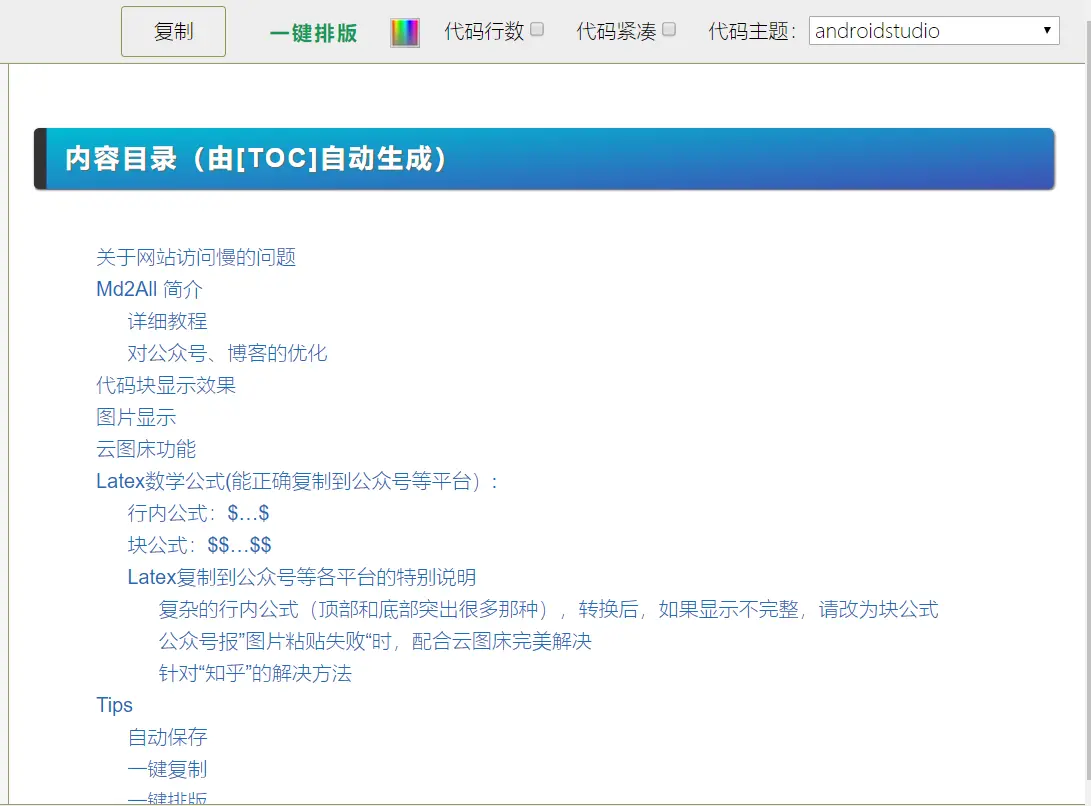1091x806 pixels.
Task: Enable the 代码紧凑 checkbox
Action: 669,29
